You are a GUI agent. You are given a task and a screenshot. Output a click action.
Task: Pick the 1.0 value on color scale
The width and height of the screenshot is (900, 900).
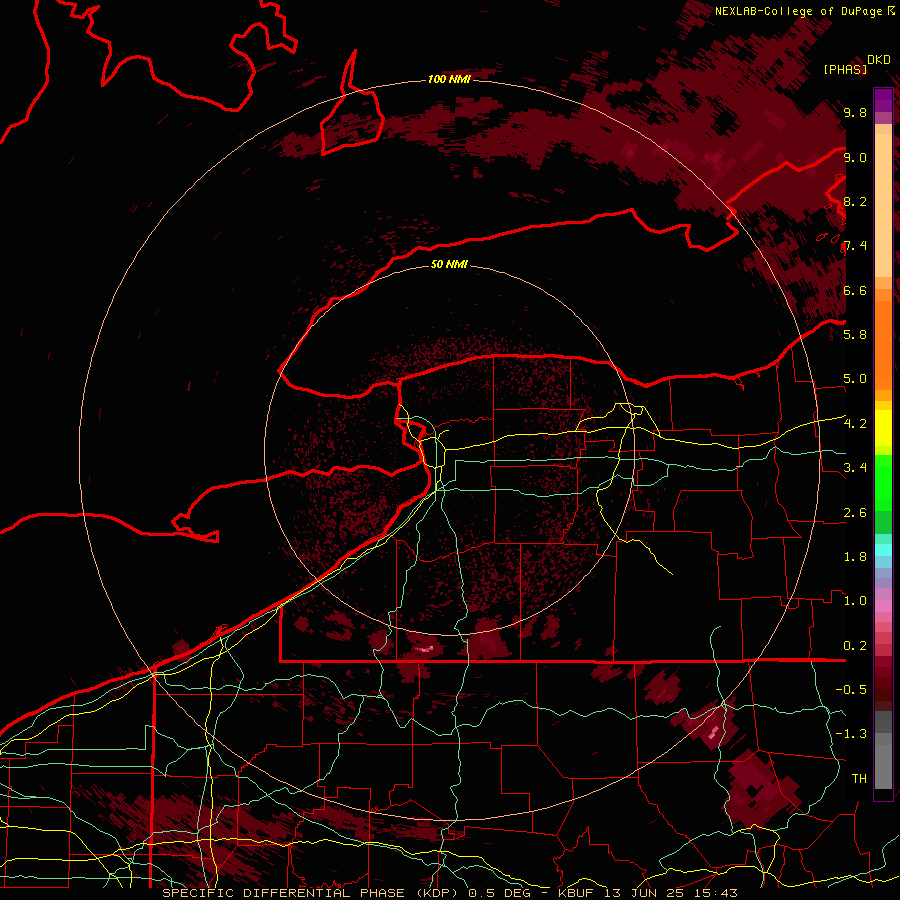[855, 601]
